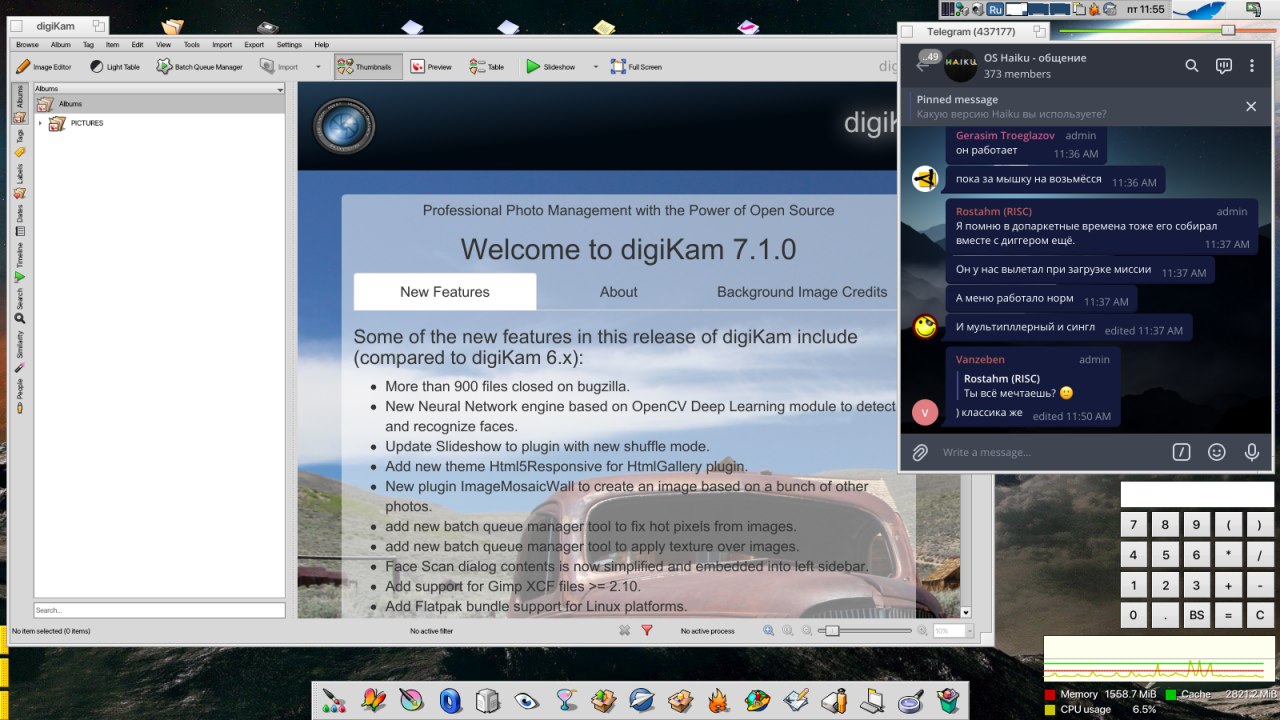Open the Albums combo box above the tree
Image resolution: width=1280 pixels, height=720 pixels.
click(x=160, y=89)
